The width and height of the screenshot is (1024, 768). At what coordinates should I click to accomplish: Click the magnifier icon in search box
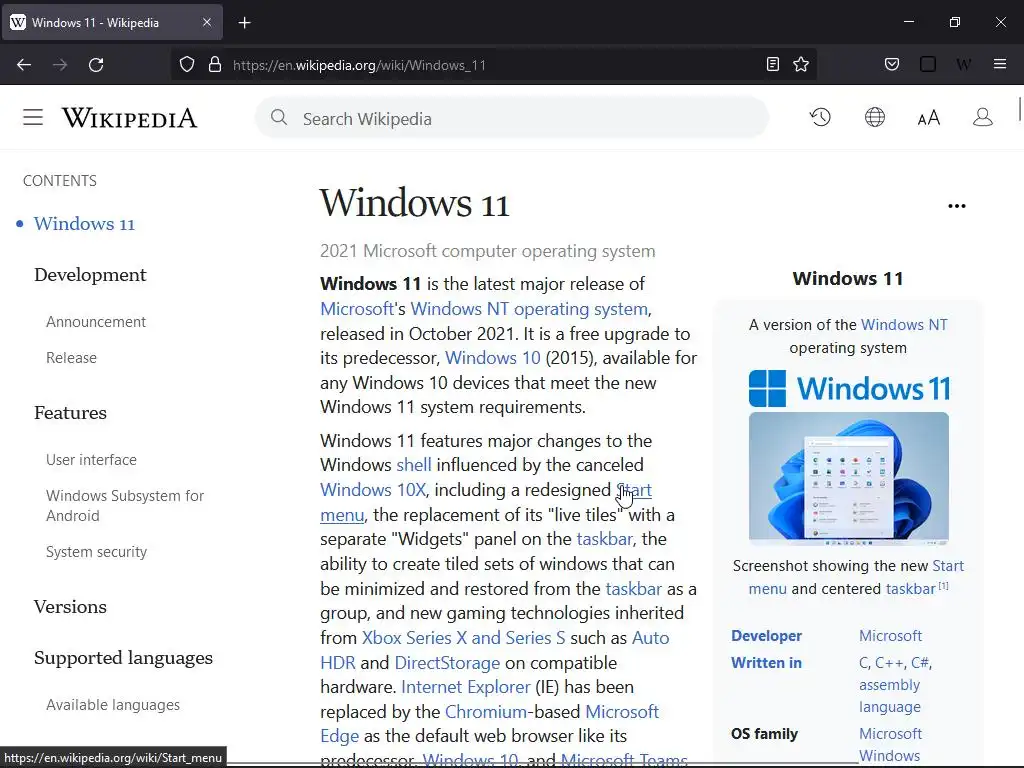click(x=279, y=118)
